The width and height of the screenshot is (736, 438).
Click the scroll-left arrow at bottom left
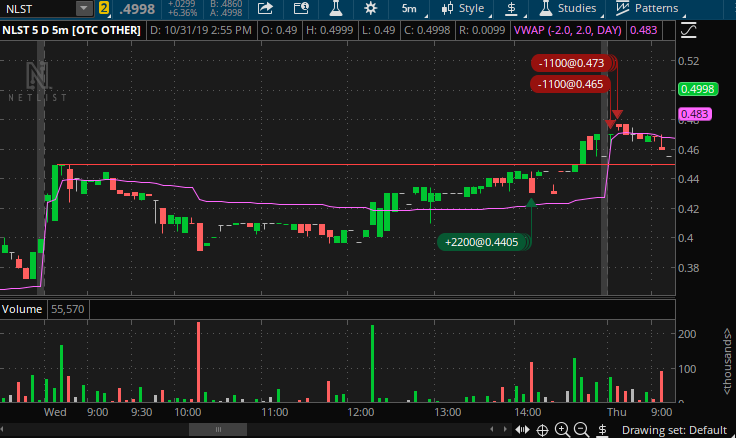pos(2,429)
